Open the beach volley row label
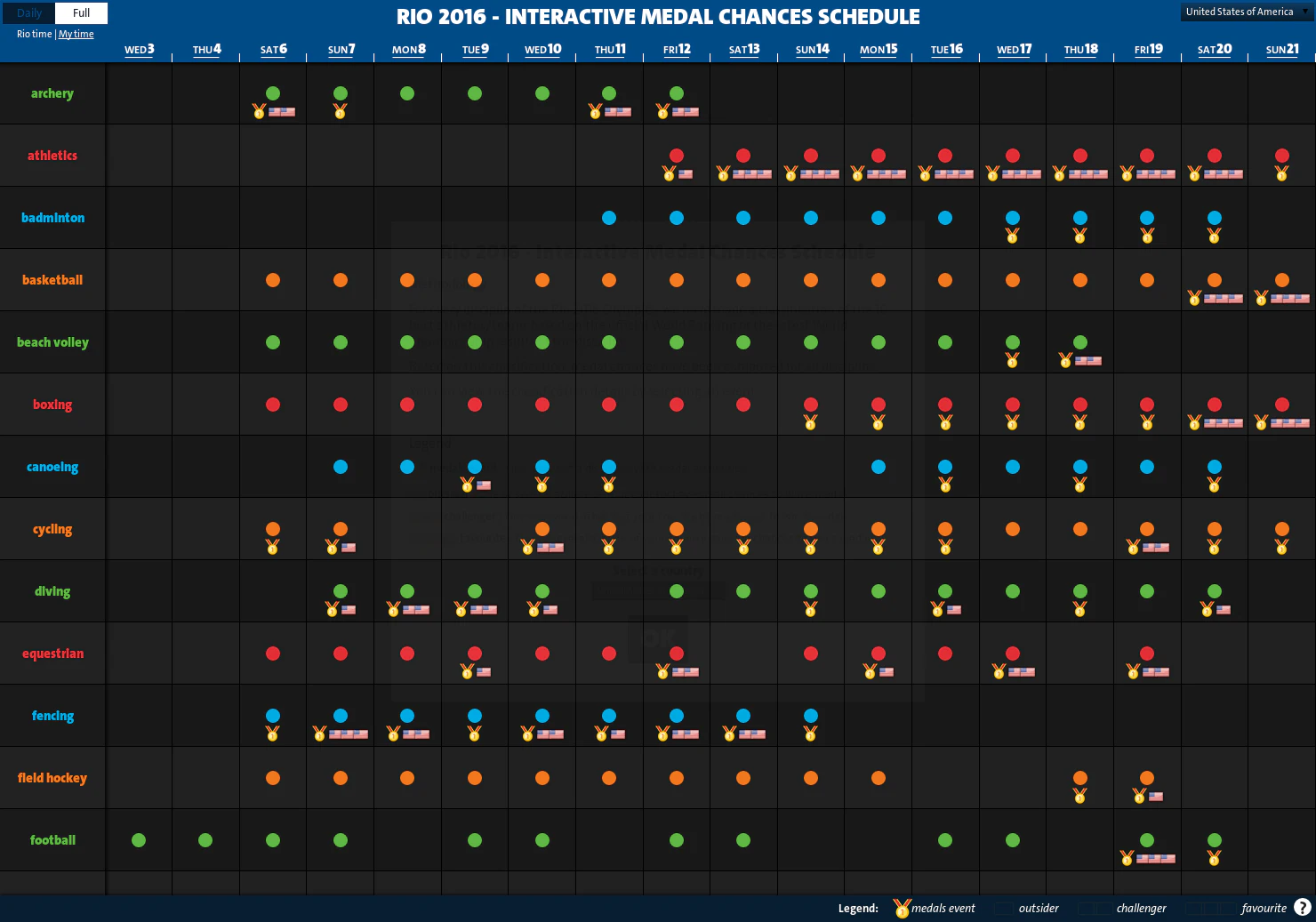 pyautogui.click(x=52, y=342)
